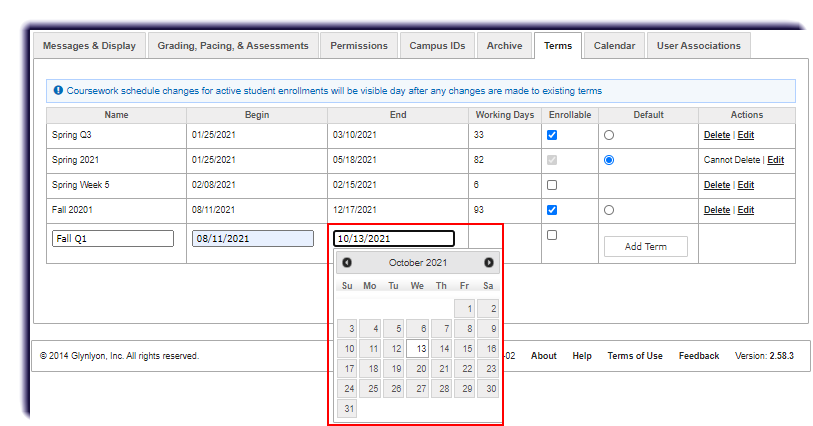
Task: Focus the Begin date field 08/11/2021
Action: click(254, 239)
